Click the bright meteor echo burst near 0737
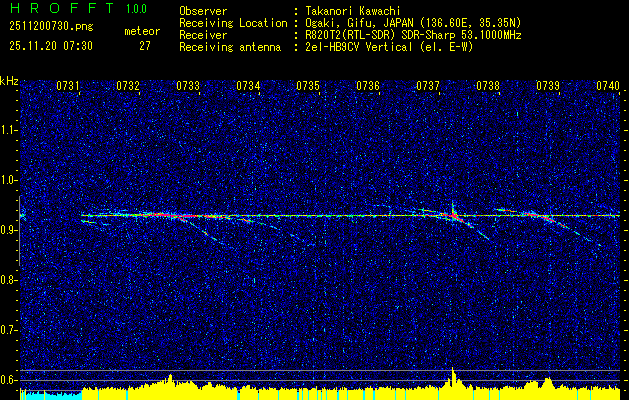 pos(453,215)
